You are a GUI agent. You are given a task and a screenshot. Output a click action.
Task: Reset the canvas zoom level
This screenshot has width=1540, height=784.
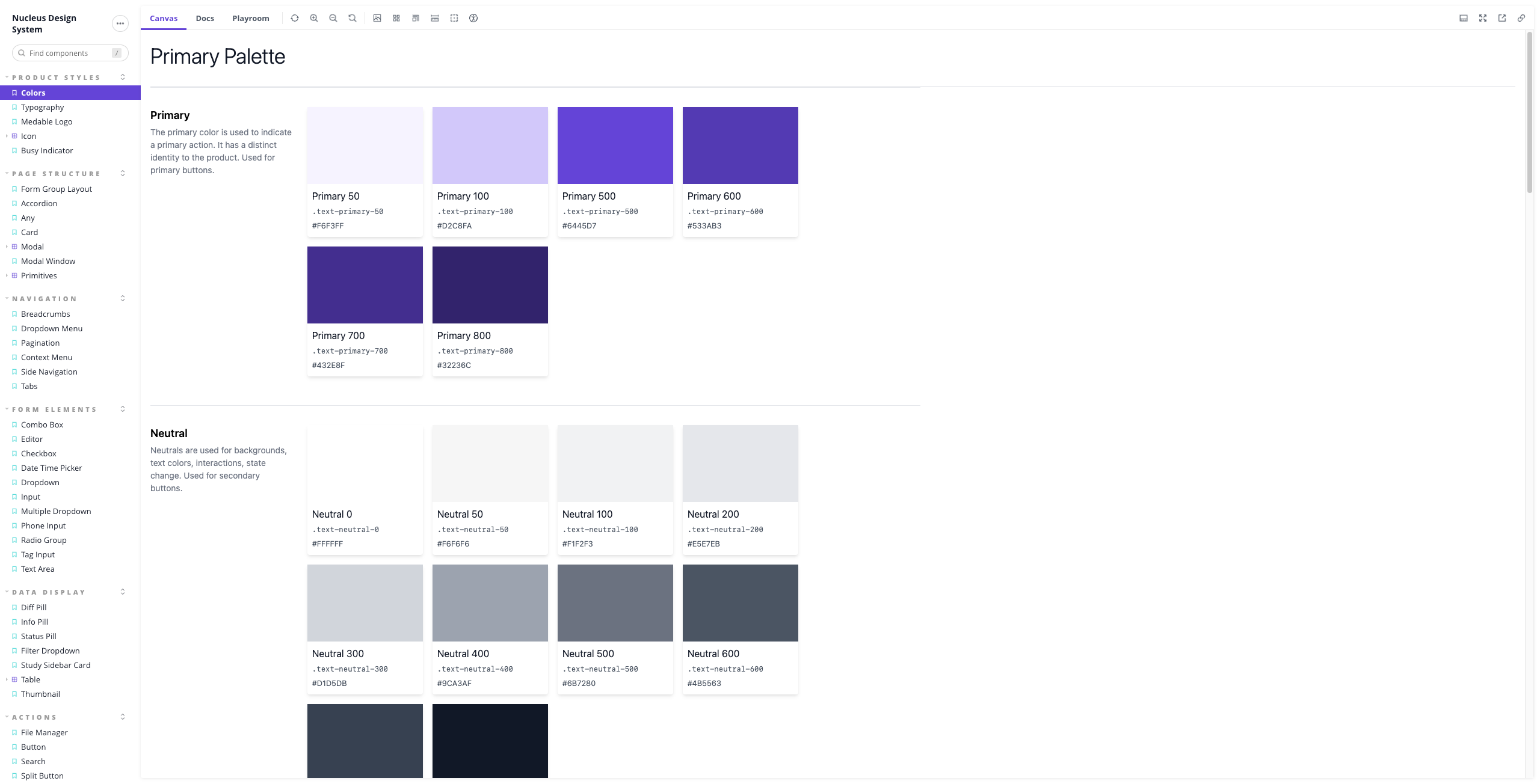point(353,18)
